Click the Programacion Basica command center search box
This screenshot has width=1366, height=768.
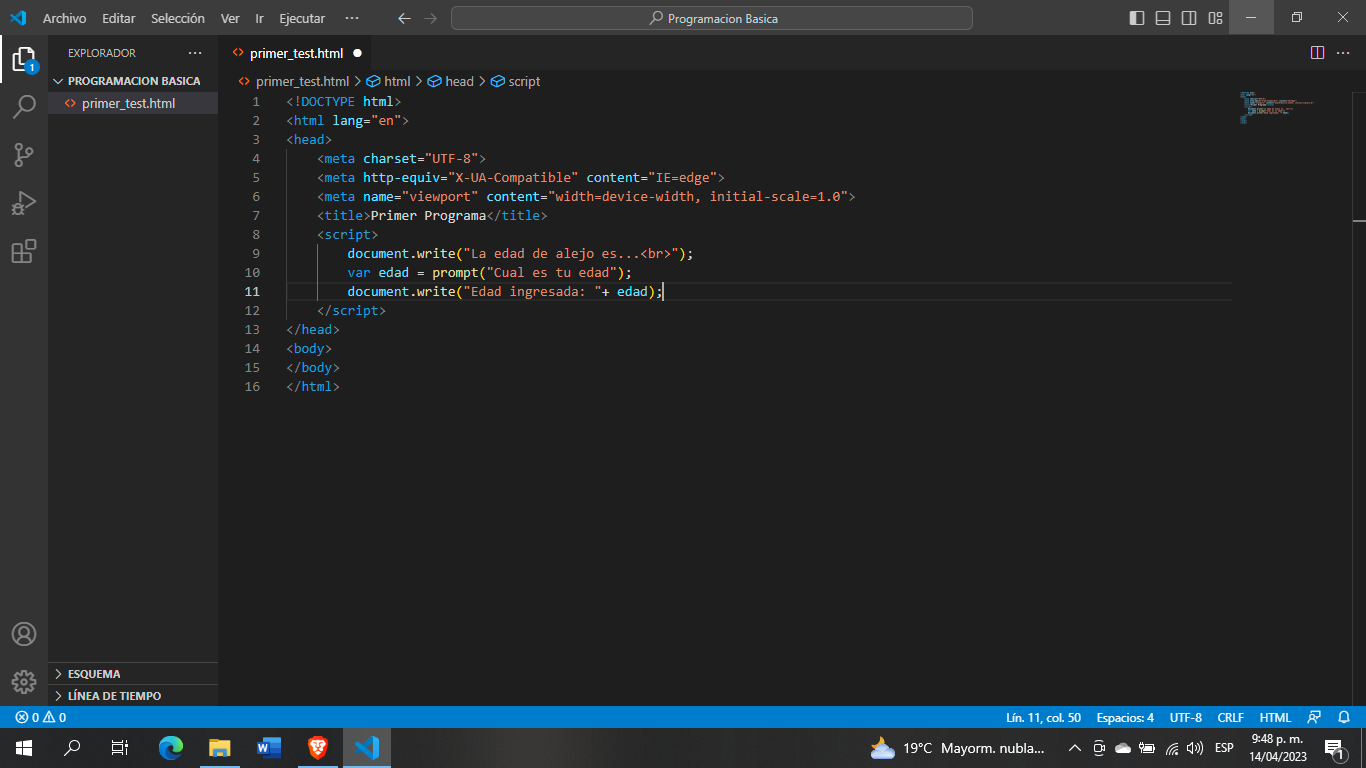pyautogui.click(x=712, y=18)
